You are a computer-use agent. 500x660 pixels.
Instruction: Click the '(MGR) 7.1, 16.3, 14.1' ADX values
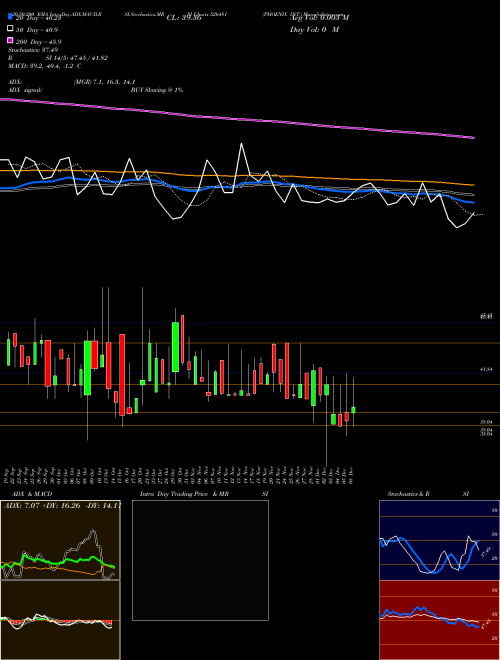(104, 82)
